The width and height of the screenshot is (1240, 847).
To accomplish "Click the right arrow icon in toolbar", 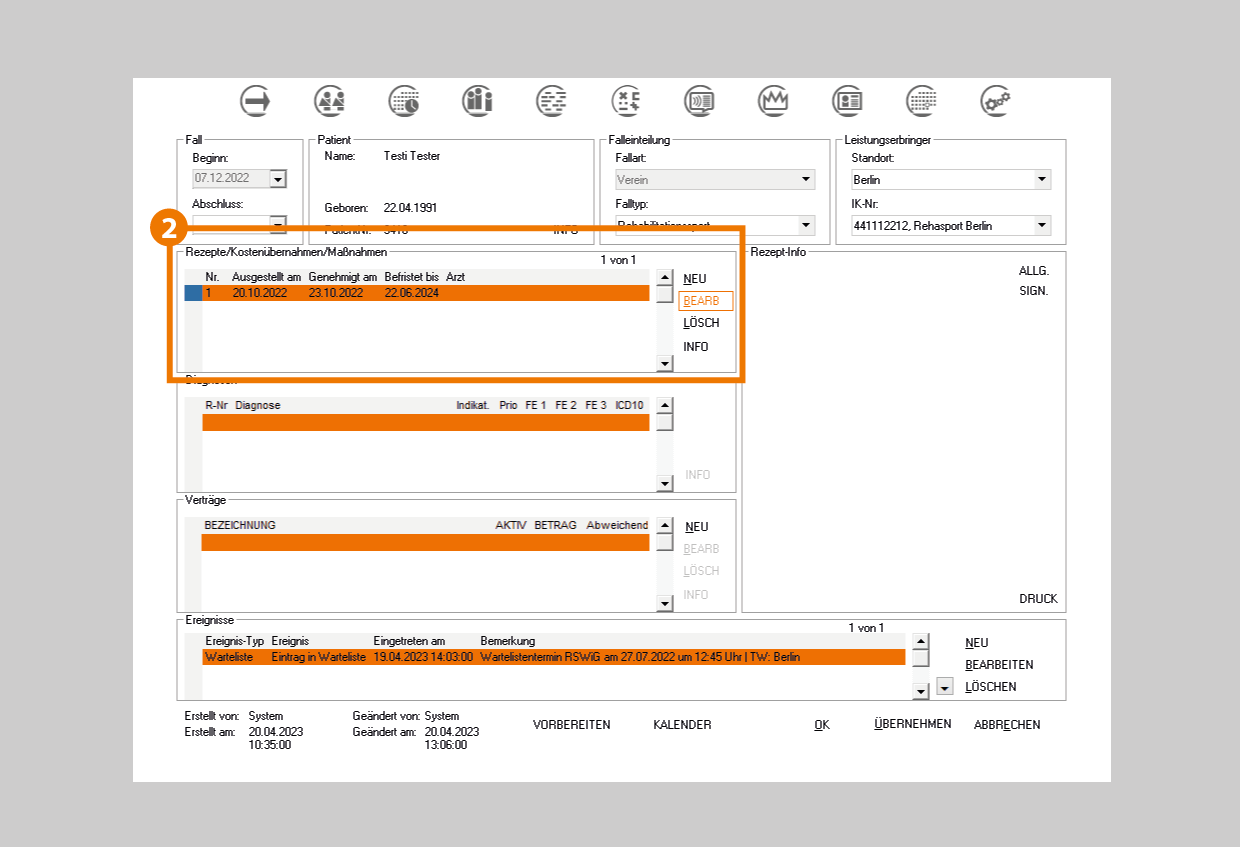I will 256,100.
